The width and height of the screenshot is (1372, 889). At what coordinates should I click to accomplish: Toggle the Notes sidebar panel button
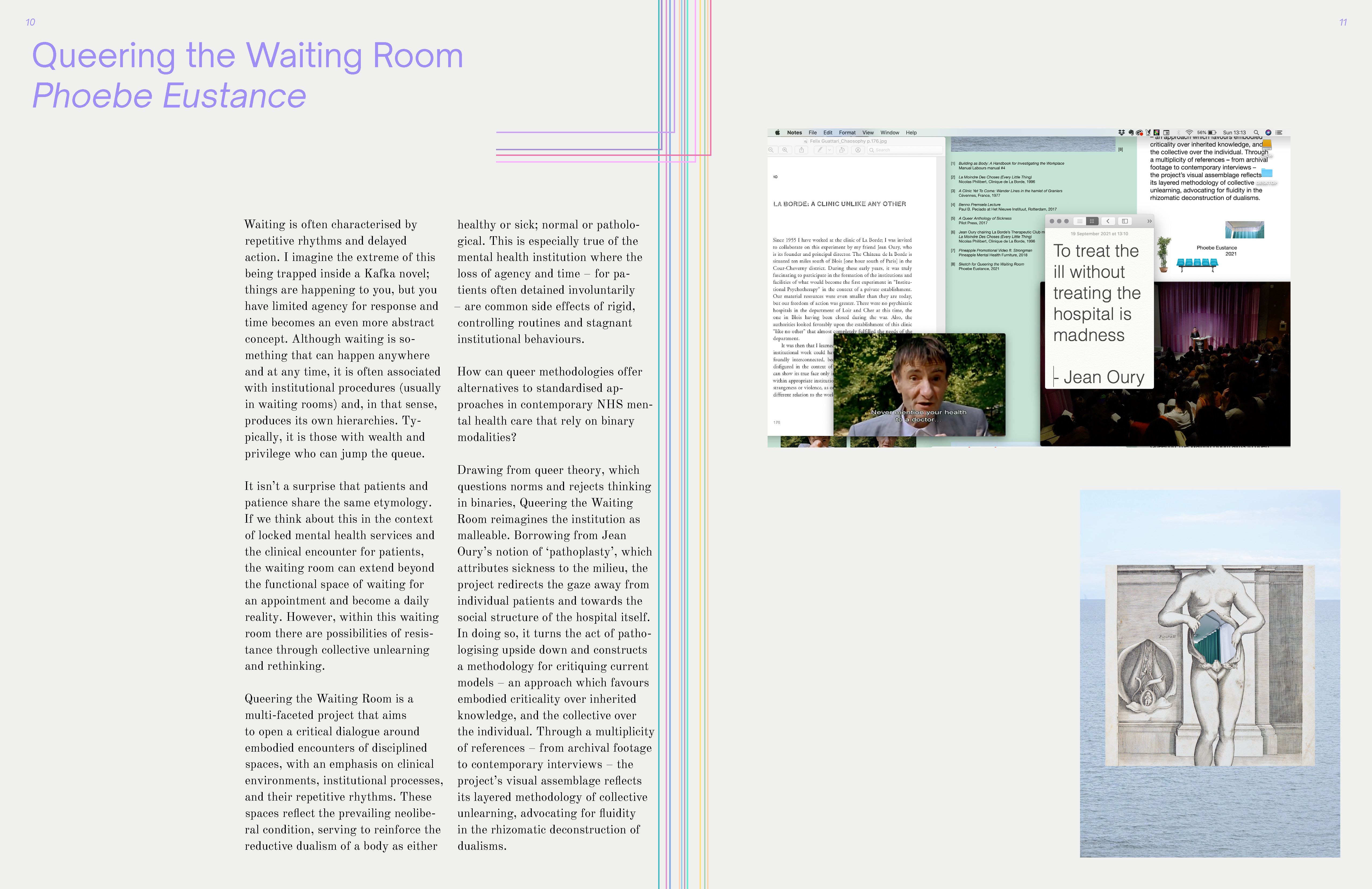coord(1125,221)
